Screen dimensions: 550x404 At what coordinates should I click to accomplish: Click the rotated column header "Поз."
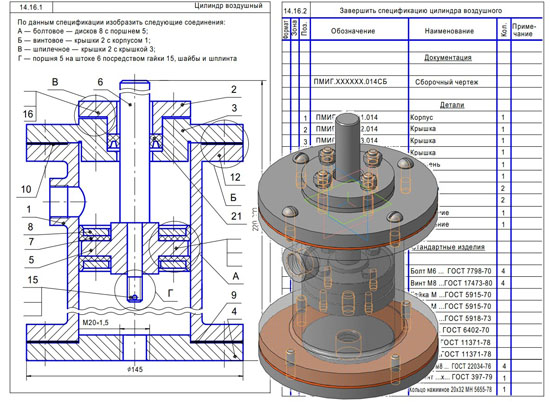tap(304, 28)
